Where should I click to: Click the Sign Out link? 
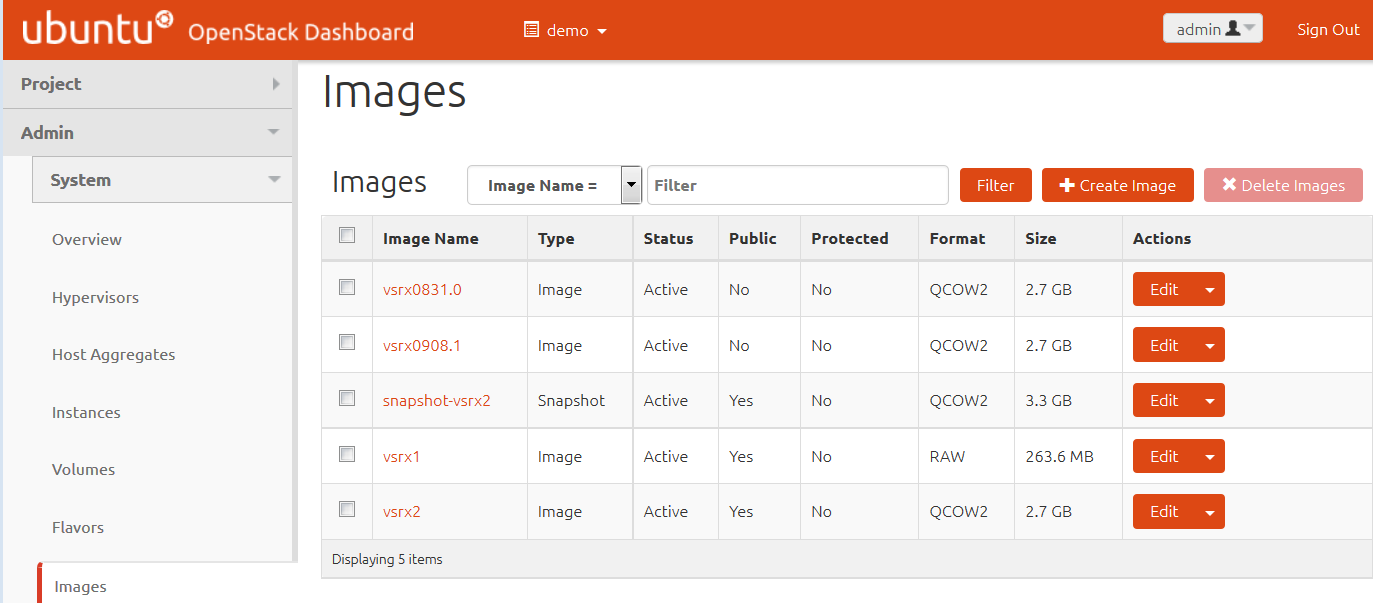[1327, 30]
